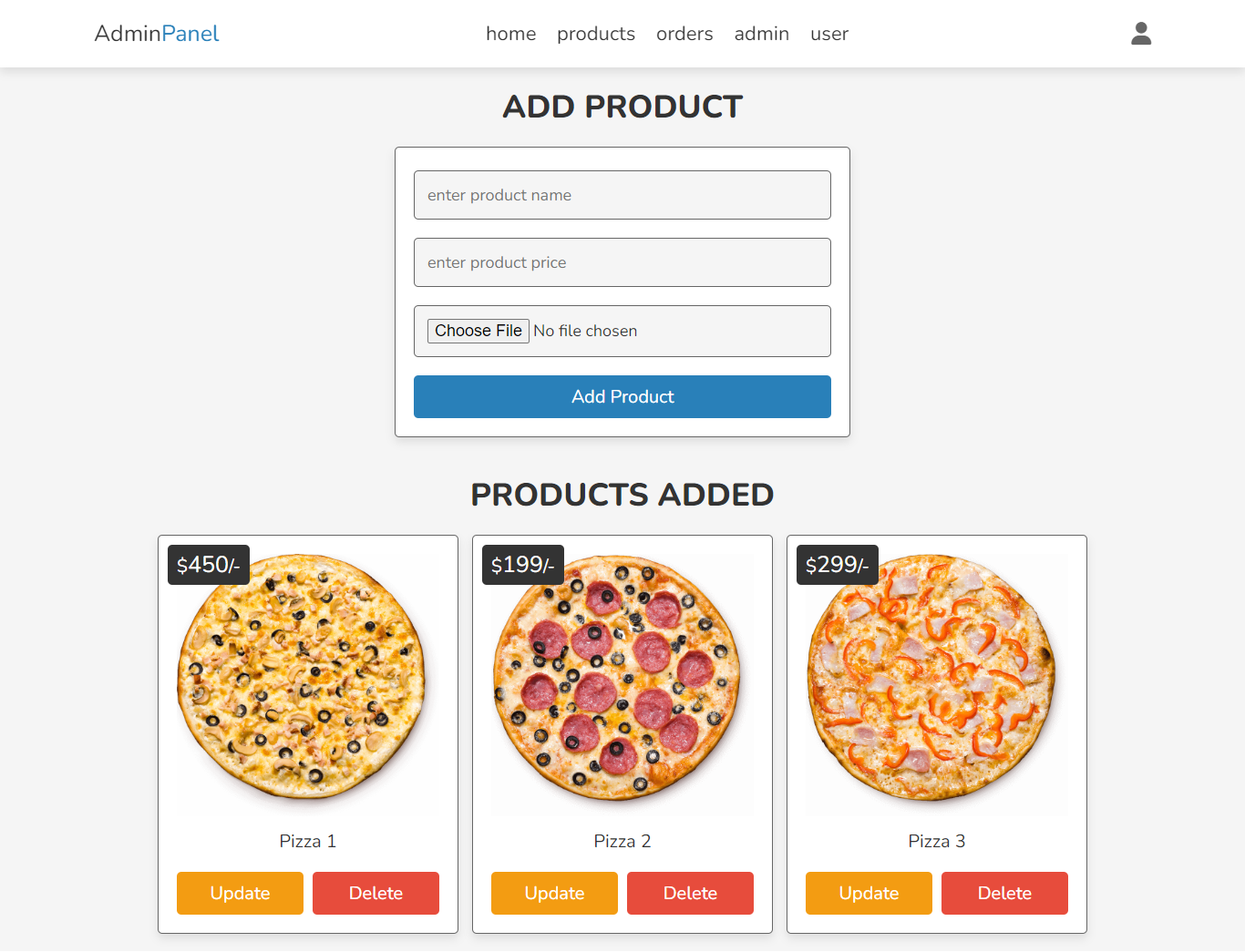Delete the Pizza 3 product
The image size is (1245, 952).
pos(1004,893)
